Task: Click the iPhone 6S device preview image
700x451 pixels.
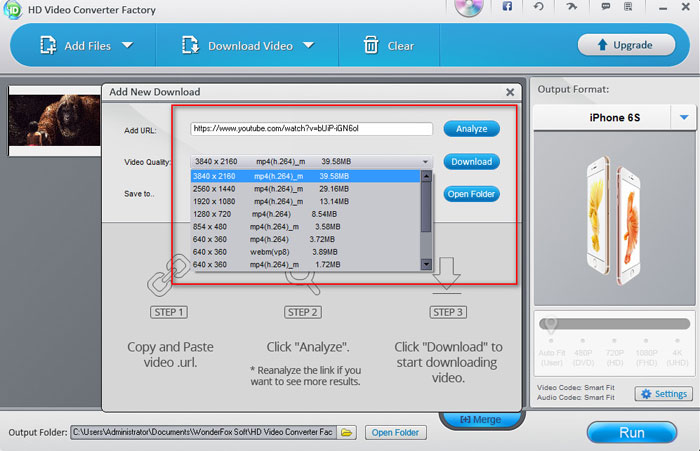Action: coord(614,221)
